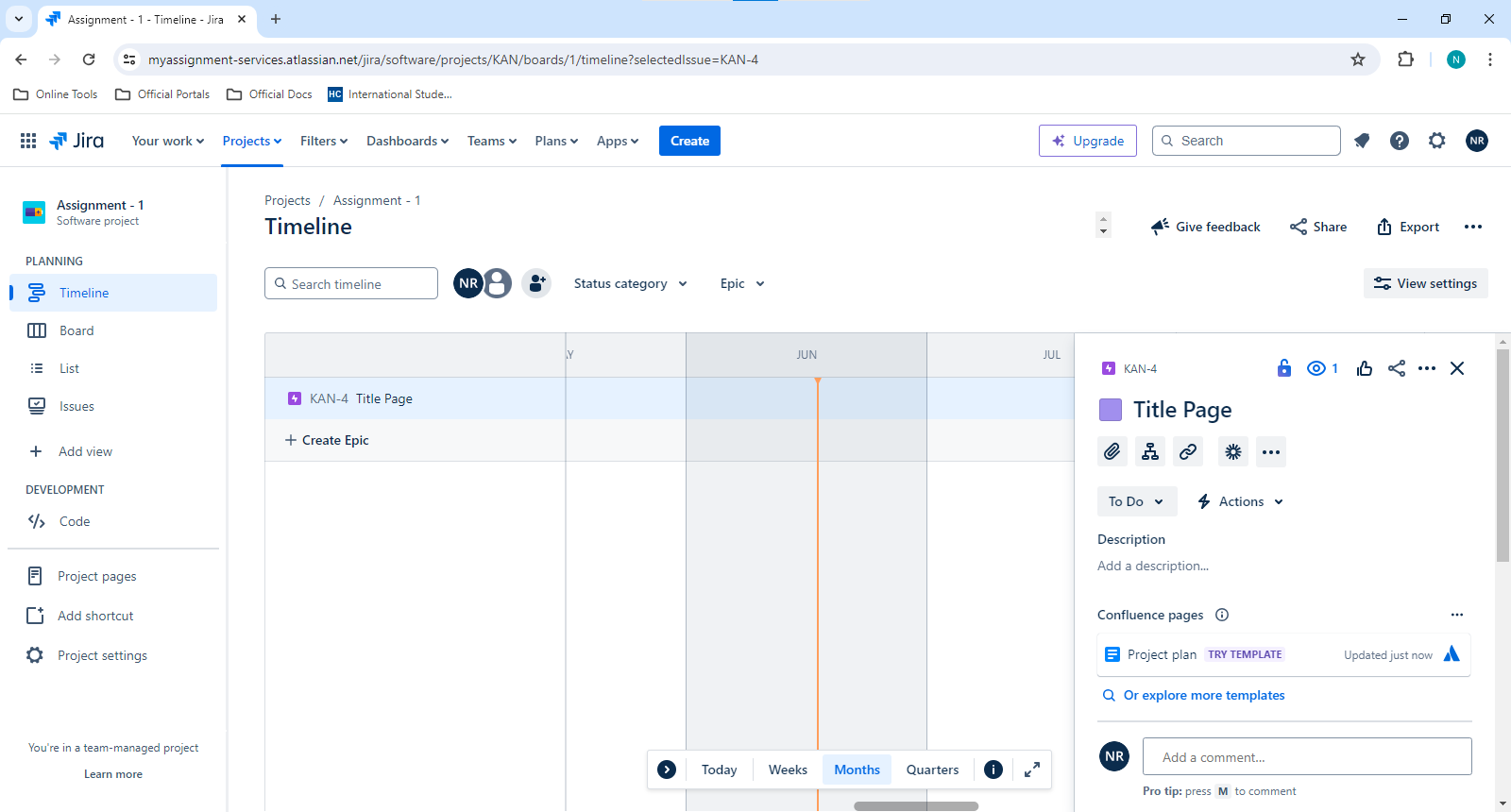Viewport: 1511px width, 812px height.
Task: Open the To Do status dropdown
Action: 1137,501
